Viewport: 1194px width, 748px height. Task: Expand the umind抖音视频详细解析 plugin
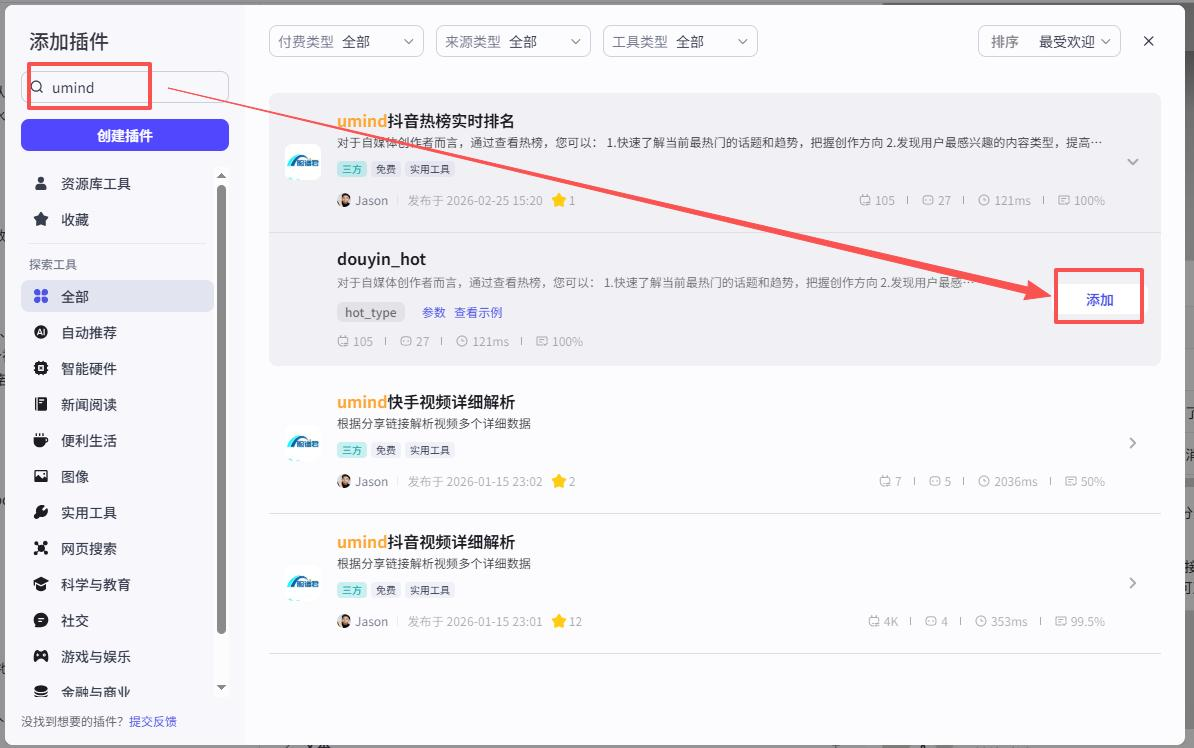tap(1132, 583)
